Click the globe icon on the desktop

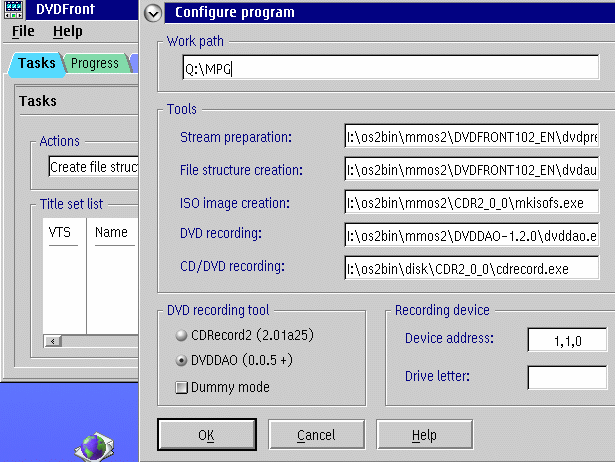pyautogui.click(x=95, y=447)
